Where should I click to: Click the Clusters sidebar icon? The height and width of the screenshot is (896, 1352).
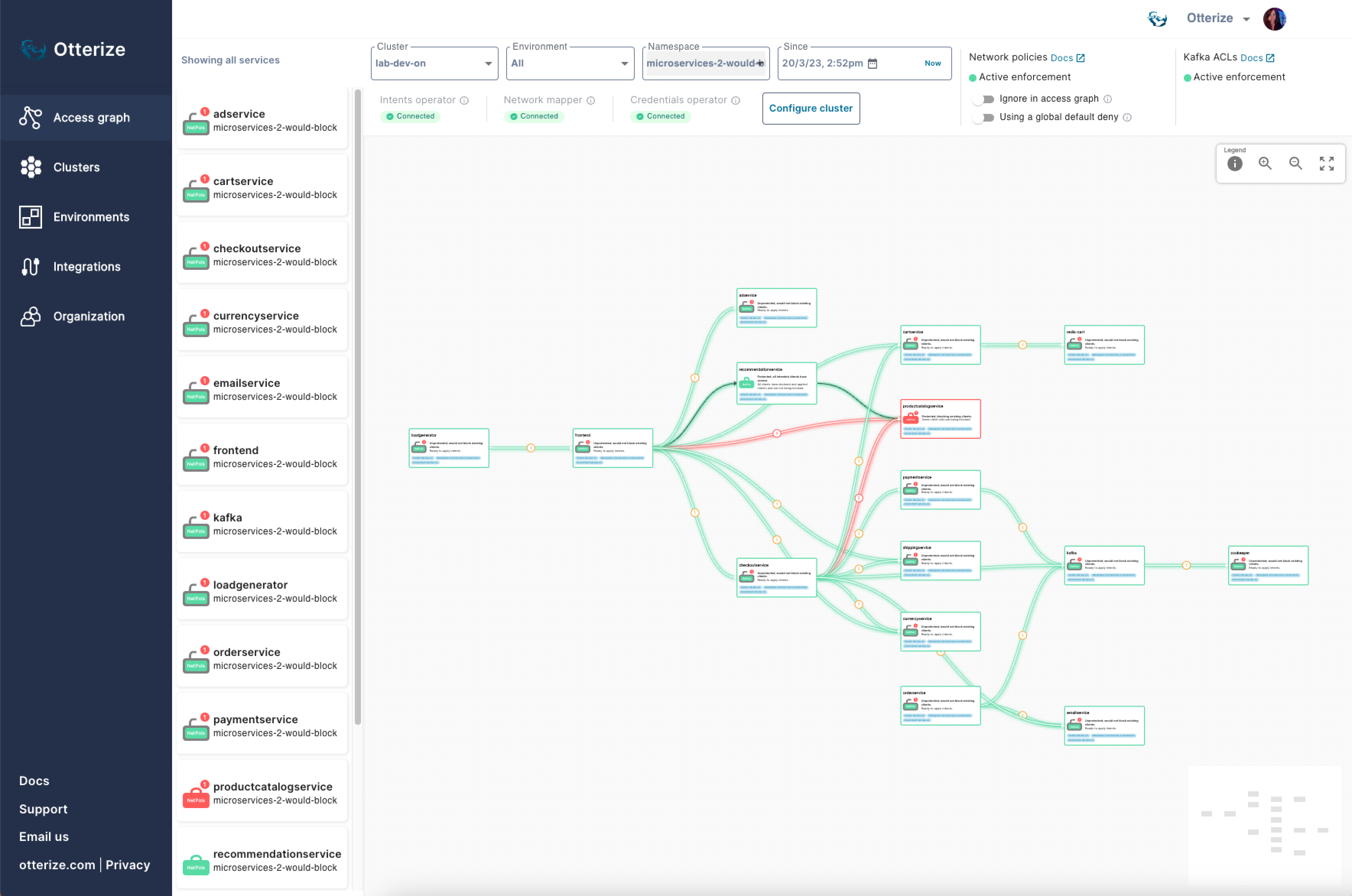click(30, 167)
